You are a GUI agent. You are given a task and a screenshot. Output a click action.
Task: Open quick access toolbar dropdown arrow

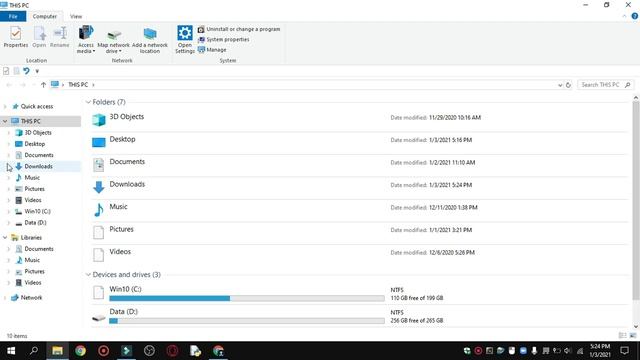coord(37,71)
